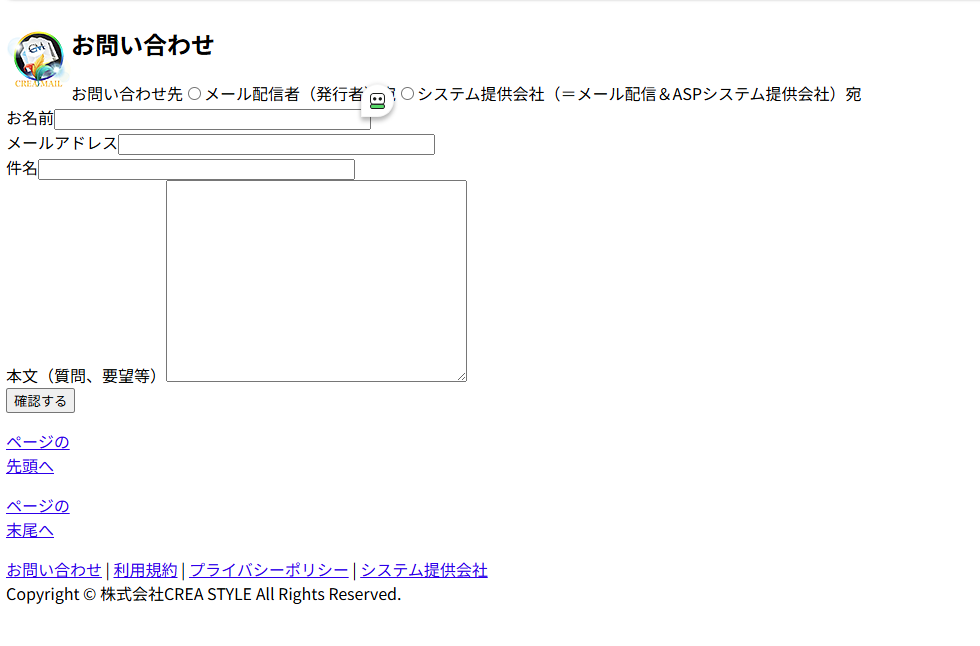This screenshot has height=646, width=980.
Task: Open the プライバシーポリシー footer link
Action: click(269, 571)
